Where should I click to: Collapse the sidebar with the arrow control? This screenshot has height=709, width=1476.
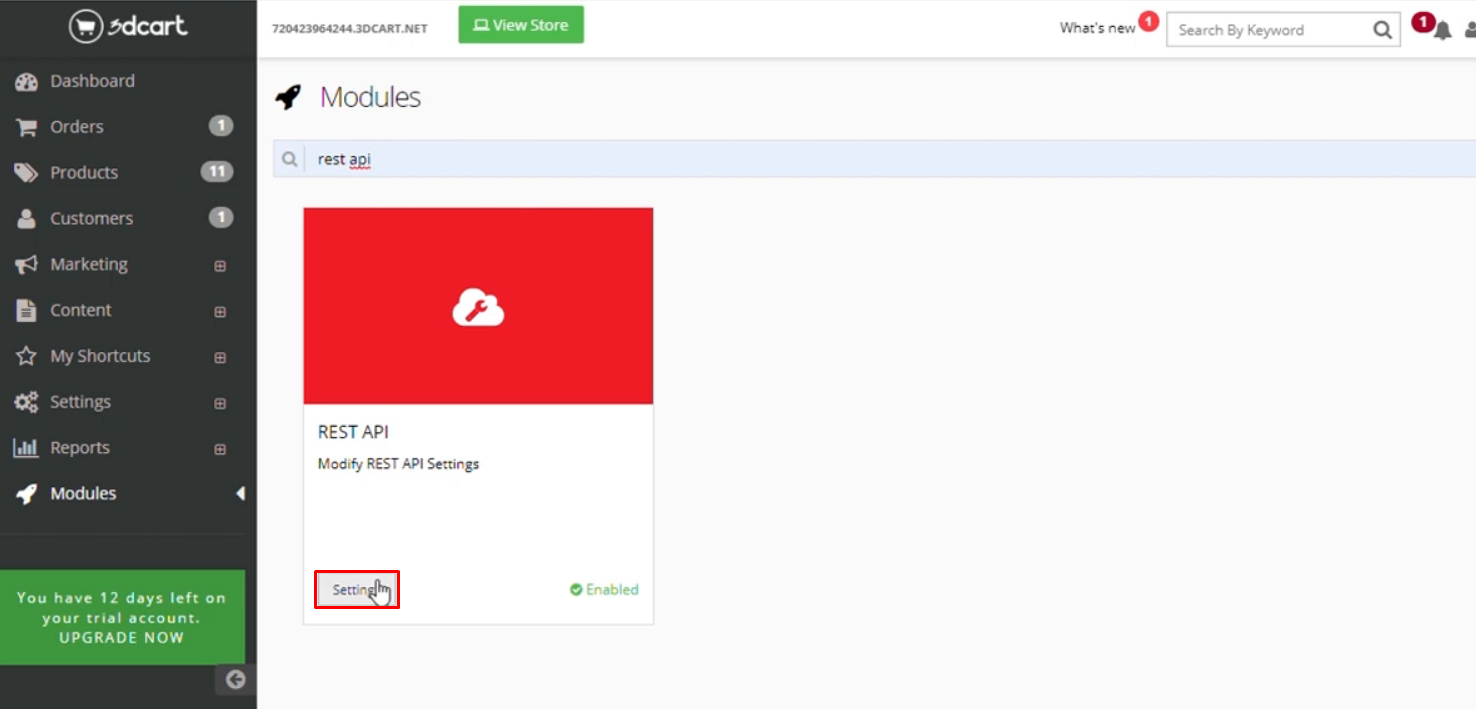pos(235,680)
